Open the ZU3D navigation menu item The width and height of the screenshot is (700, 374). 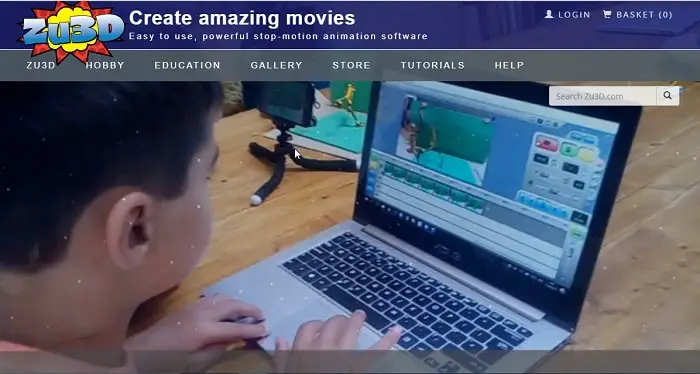pos(41,65)
